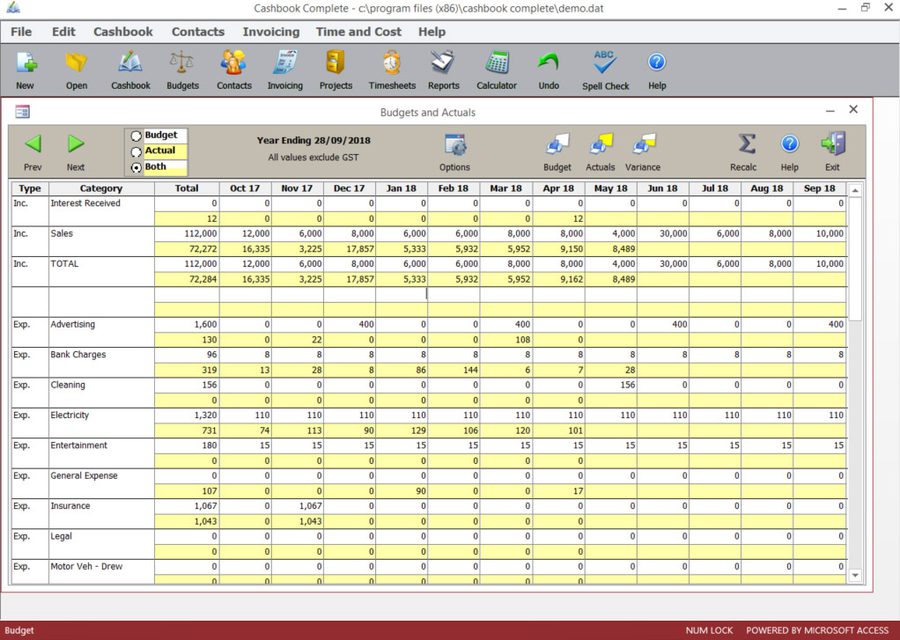Click Sales budget cell for Jun 18
Image resolution: width=900 pixels, height=640 pixels.
coord(663,234)
